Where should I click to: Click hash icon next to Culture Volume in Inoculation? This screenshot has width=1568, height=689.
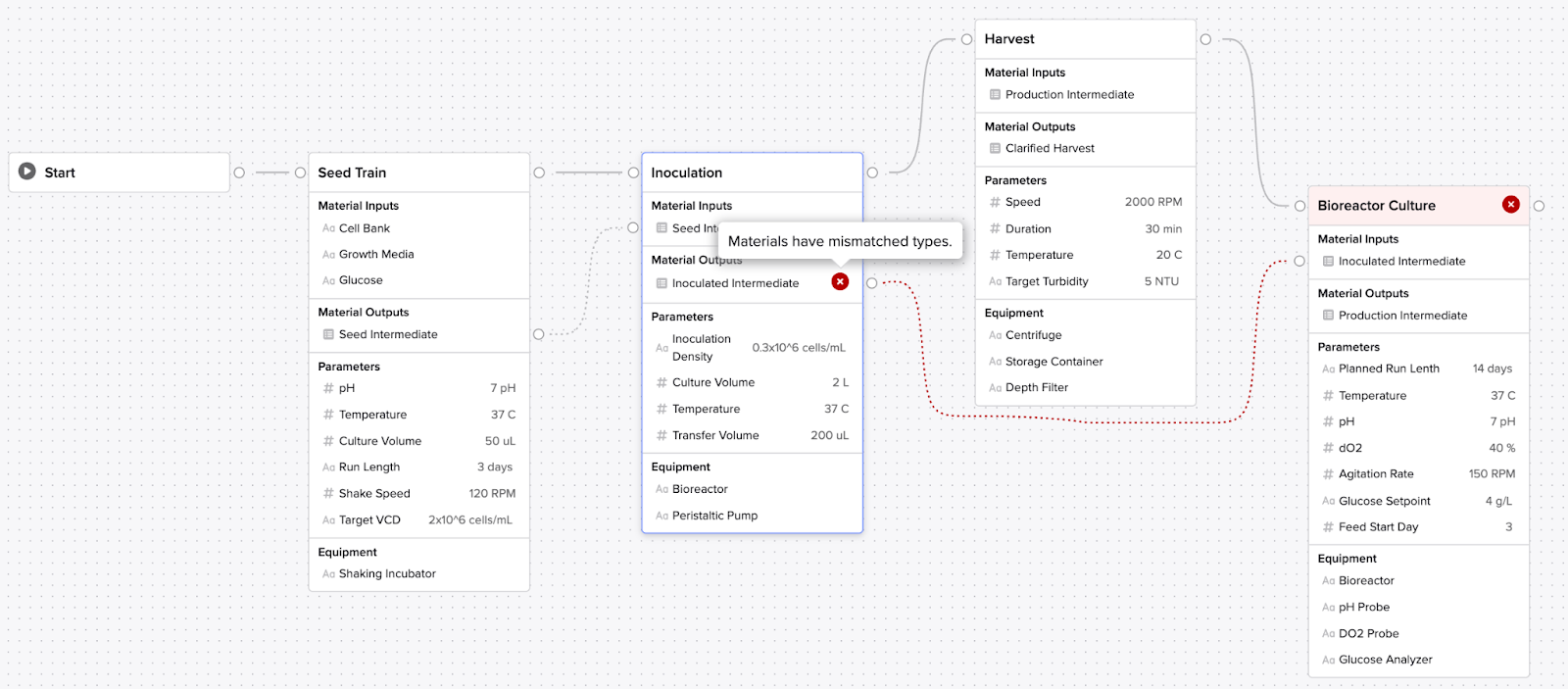[661, 382]
